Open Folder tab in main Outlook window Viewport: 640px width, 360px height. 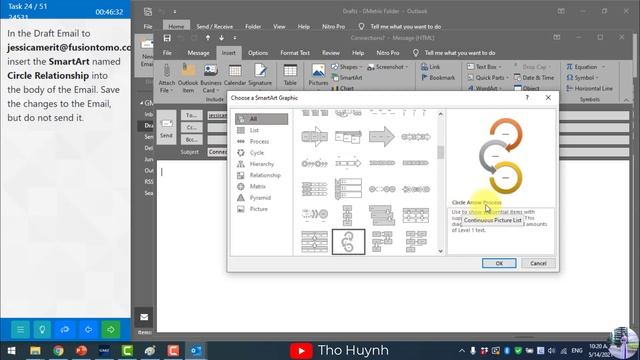[253, 27]
